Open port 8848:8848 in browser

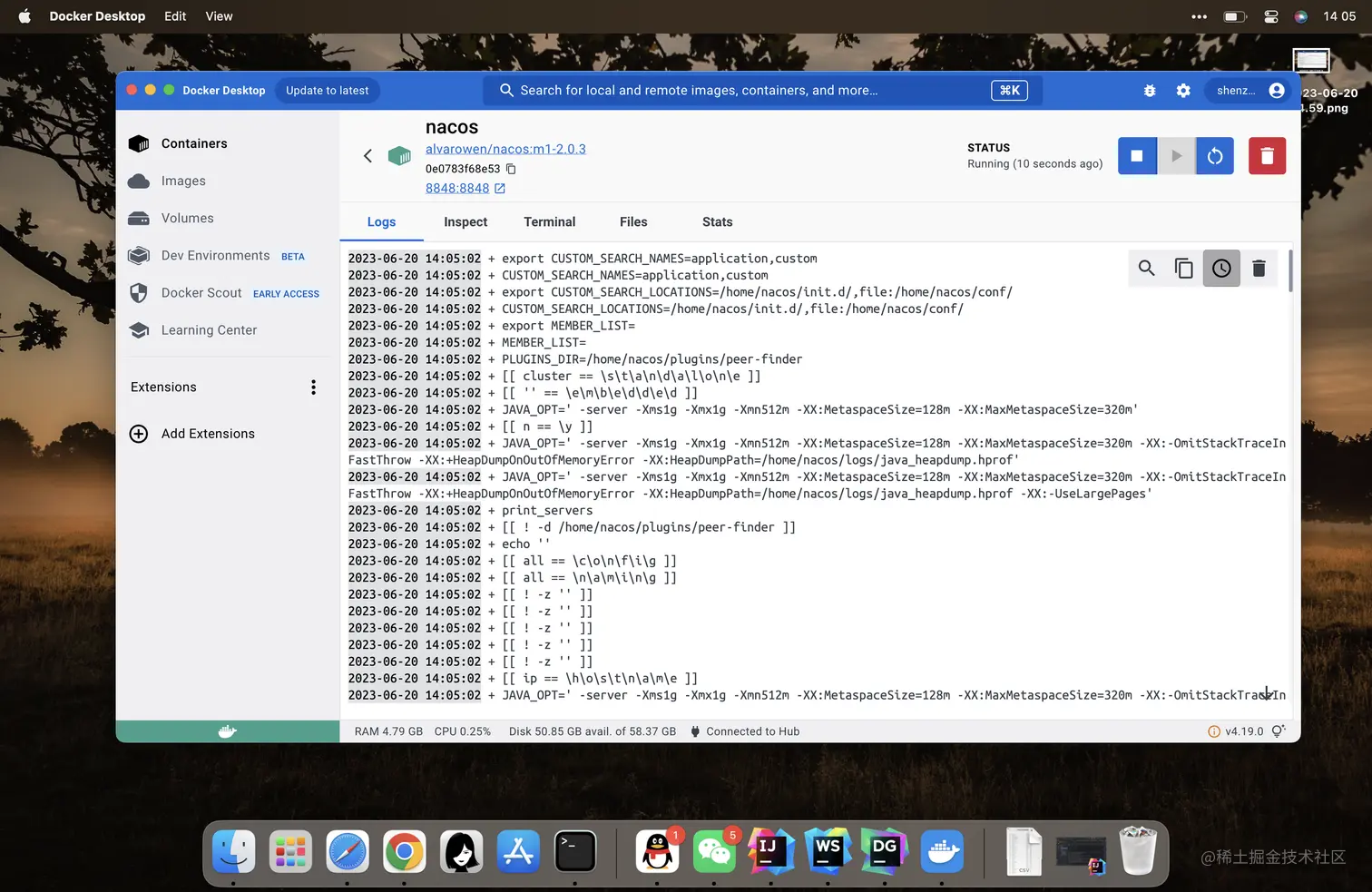click(x=465, y=188)
